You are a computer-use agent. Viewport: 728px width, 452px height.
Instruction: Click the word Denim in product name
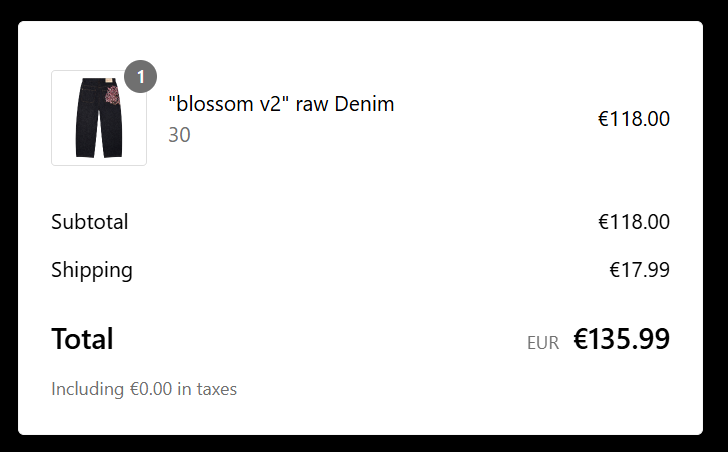pos(364,104)
